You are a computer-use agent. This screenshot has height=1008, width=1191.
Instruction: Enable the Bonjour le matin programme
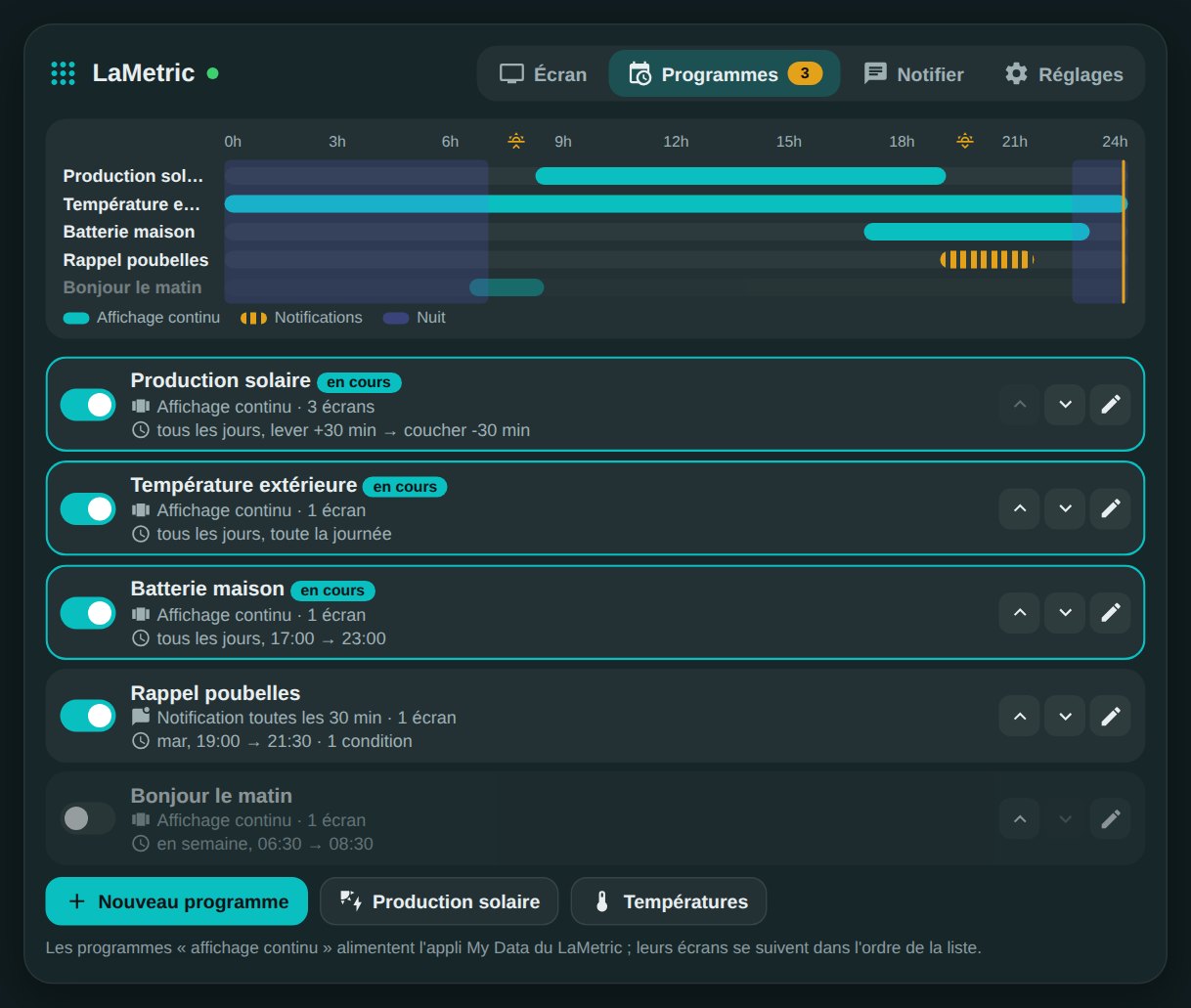pos(88,818)
